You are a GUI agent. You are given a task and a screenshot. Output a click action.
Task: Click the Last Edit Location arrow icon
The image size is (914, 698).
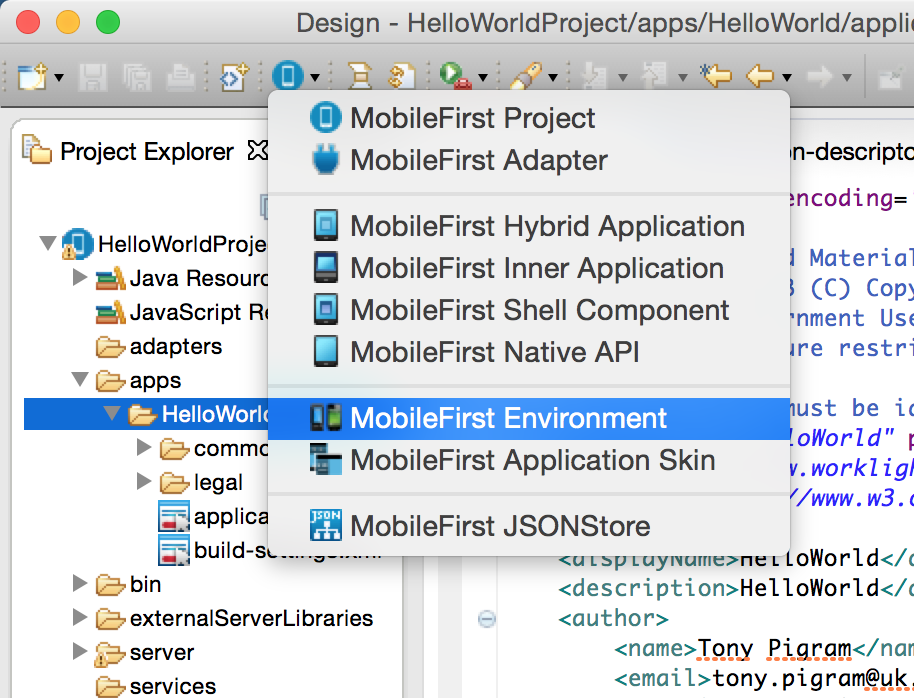pos(716,76)
